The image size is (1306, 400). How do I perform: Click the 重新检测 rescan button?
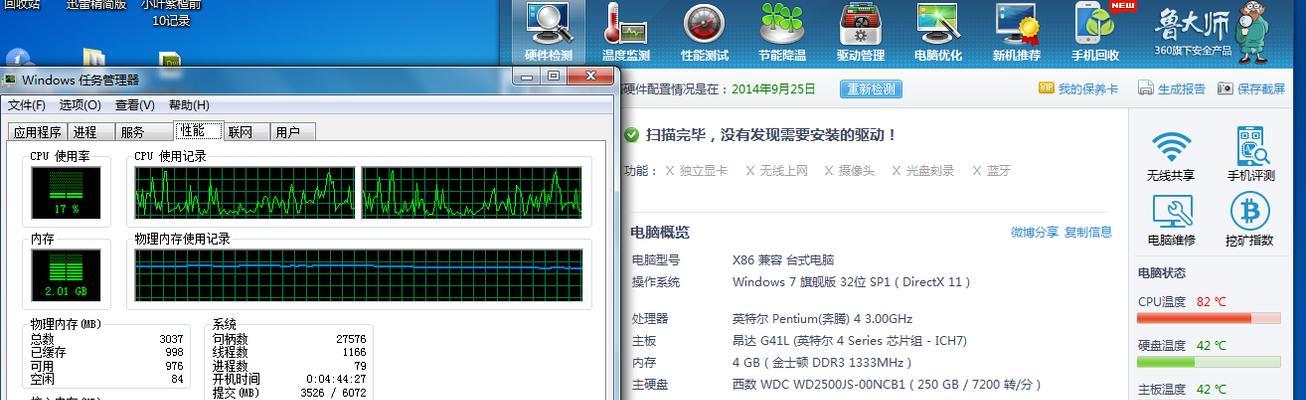(870, 89)
